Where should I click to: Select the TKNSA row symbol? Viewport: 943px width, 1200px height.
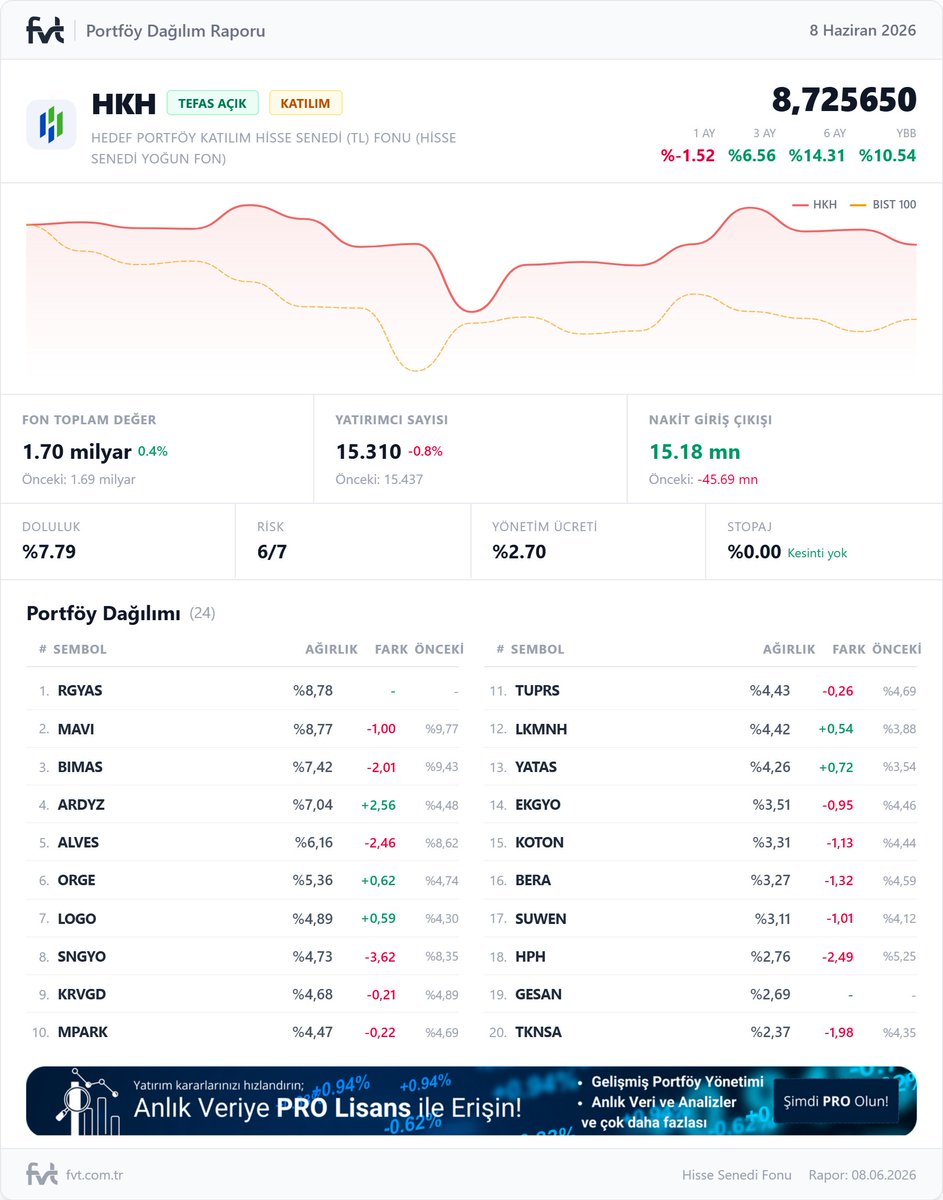pyautogui.click(x=538, y=1032)
